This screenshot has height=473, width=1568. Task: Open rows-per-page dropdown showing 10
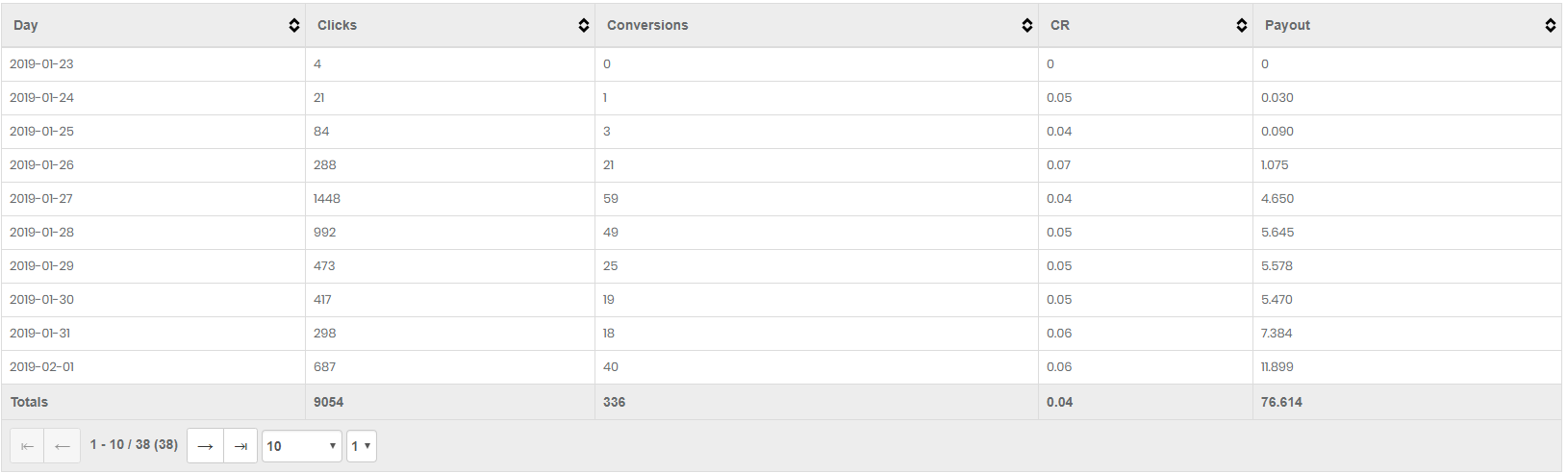302,446
